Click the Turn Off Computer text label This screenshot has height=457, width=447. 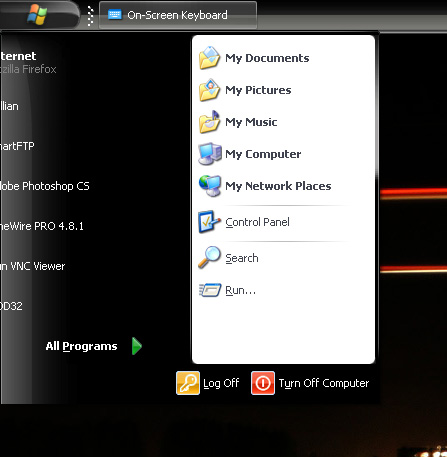pyautogui.click(x=324, y=383)
